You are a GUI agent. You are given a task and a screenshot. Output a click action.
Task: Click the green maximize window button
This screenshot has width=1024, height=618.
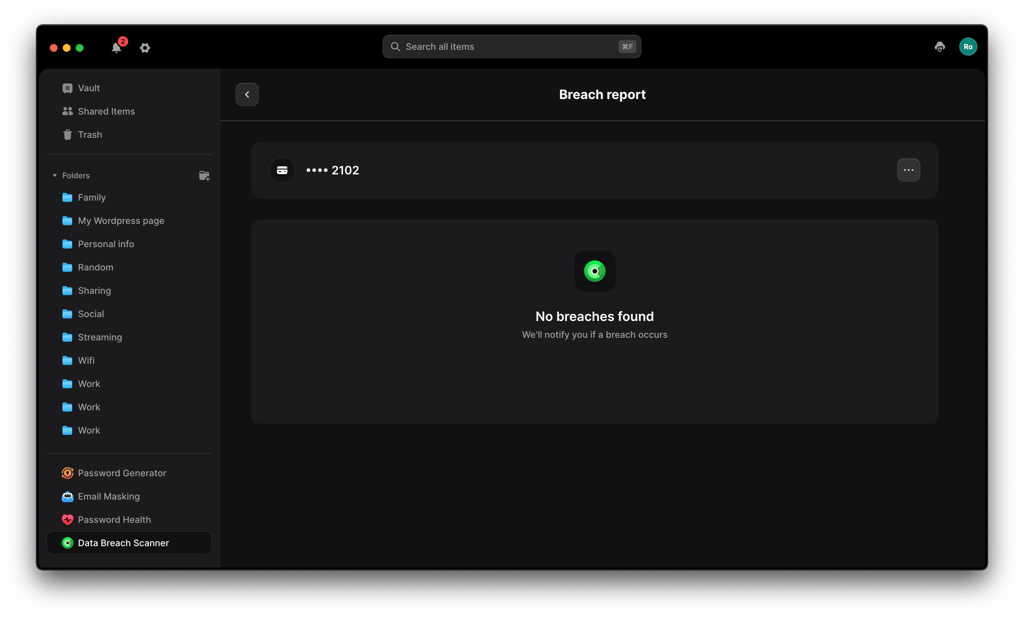pyautogui.click(x=80, y=48)
